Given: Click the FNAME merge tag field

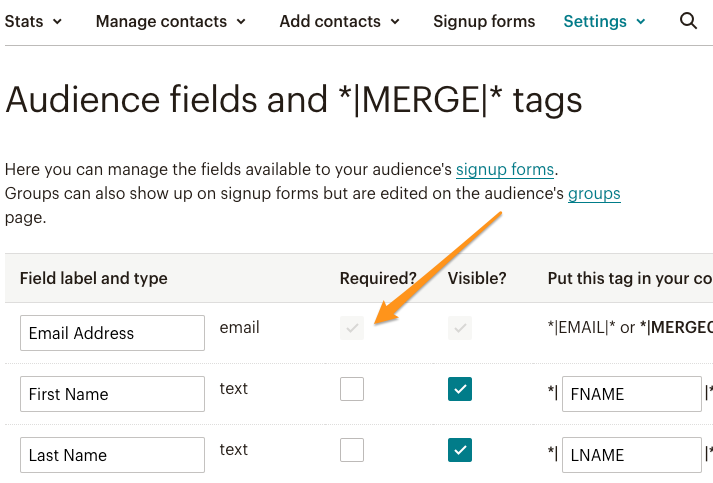Looking at the screenshot, I should tap(632, 394).
